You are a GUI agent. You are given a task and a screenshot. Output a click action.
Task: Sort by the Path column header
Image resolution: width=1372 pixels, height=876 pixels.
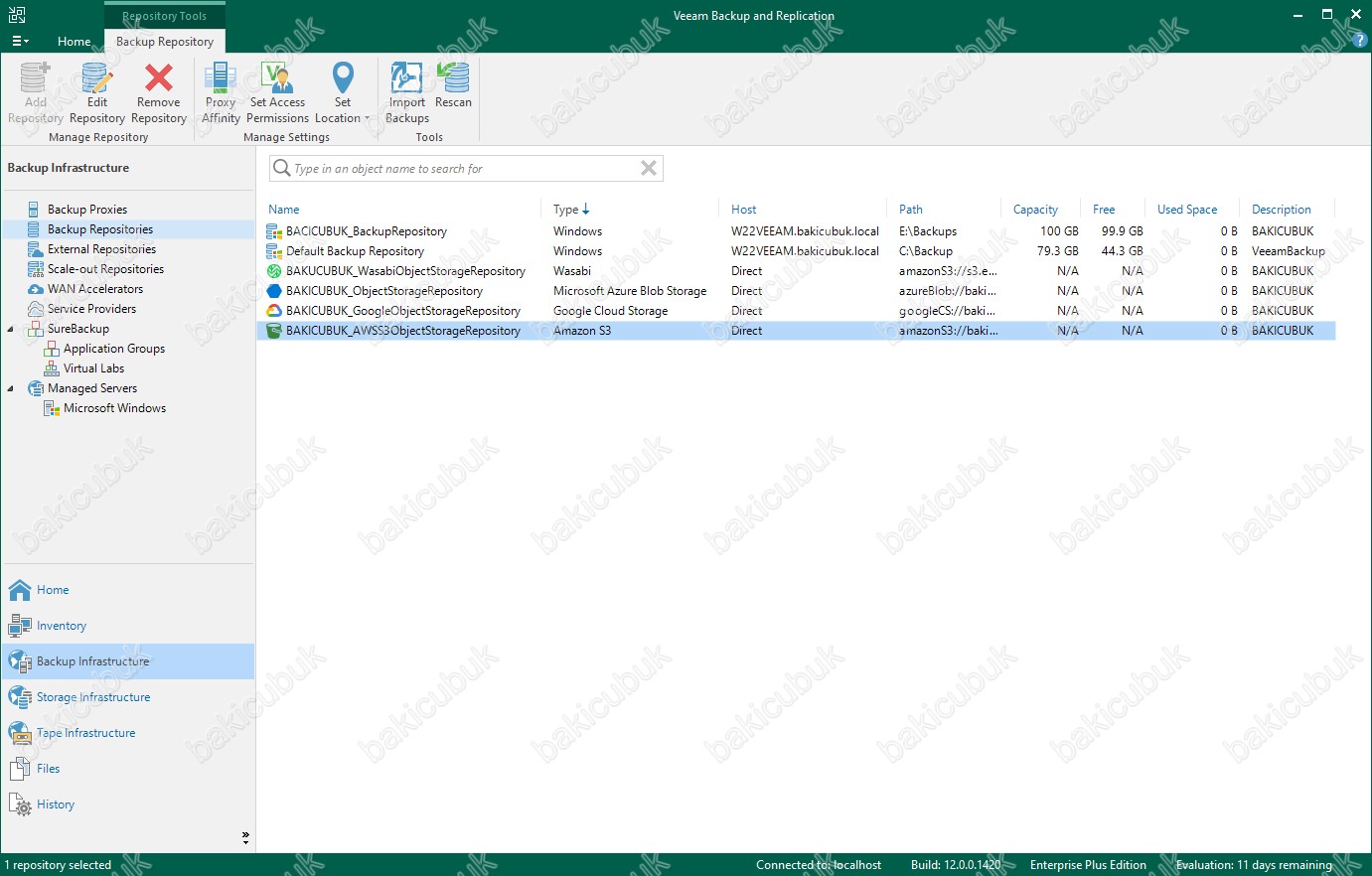pyautogui.click(x=911, y=210)
